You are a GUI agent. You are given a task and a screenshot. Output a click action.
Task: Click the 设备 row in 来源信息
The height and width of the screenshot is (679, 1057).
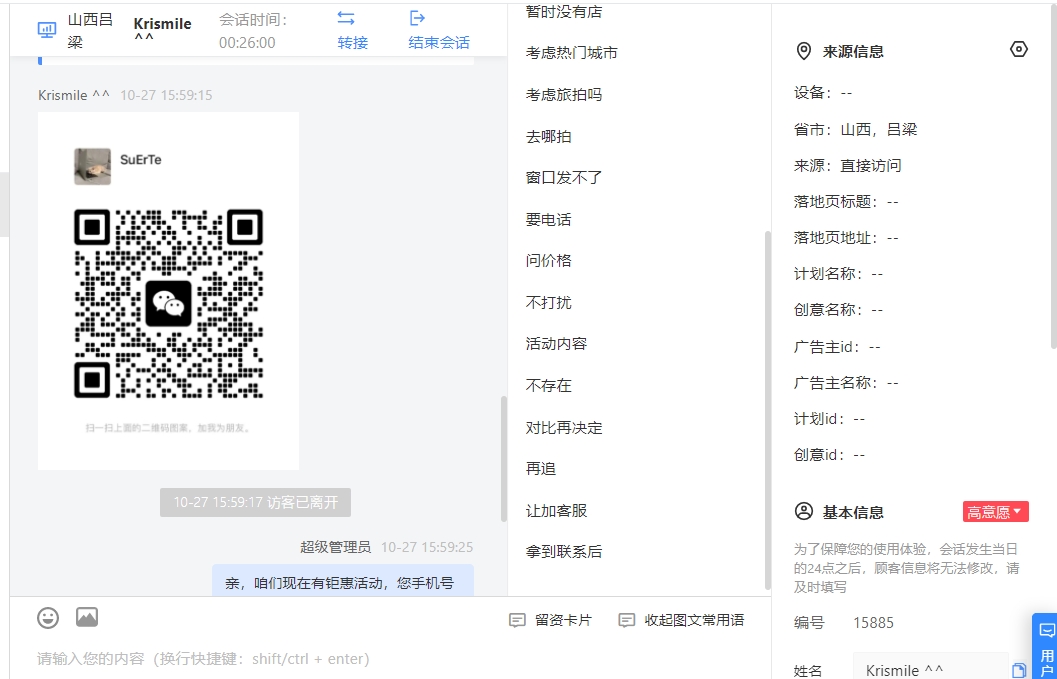pyautogui.click(x=823, y=93)
